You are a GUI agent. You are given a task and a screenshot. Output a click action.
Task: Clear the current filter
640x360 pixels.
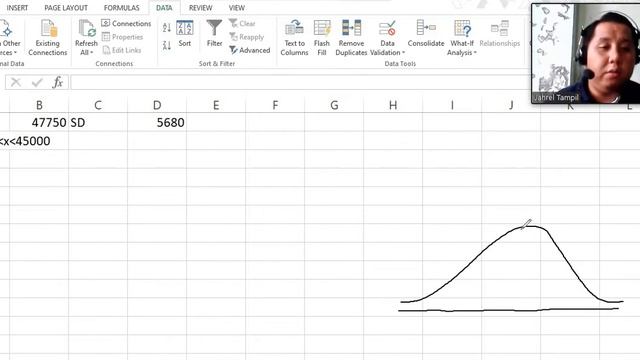click(242, 23)
